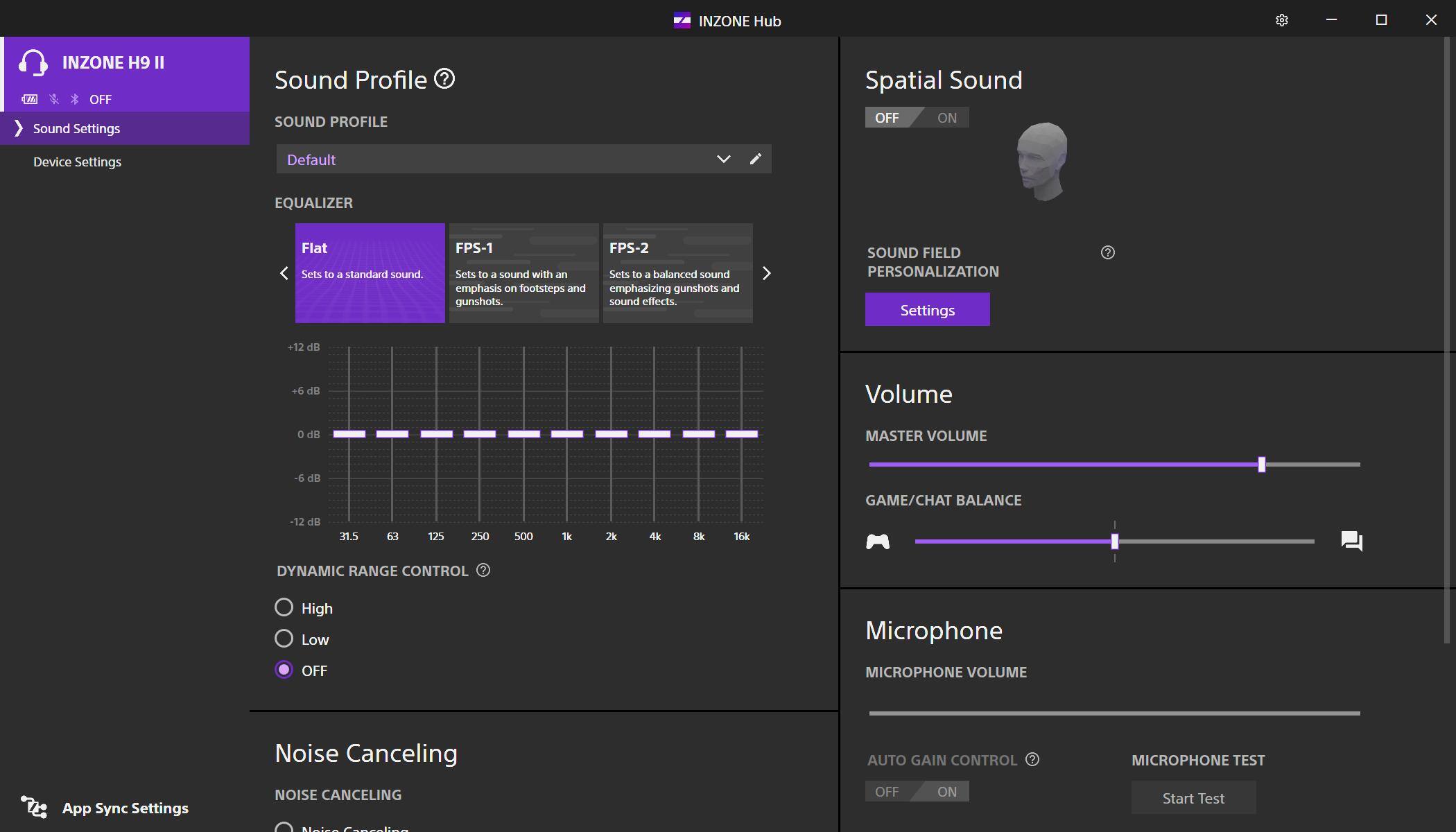Click the Sound Field Personalization Settings button
This screenshot has width=1456, height=832.
pos(927,310)
